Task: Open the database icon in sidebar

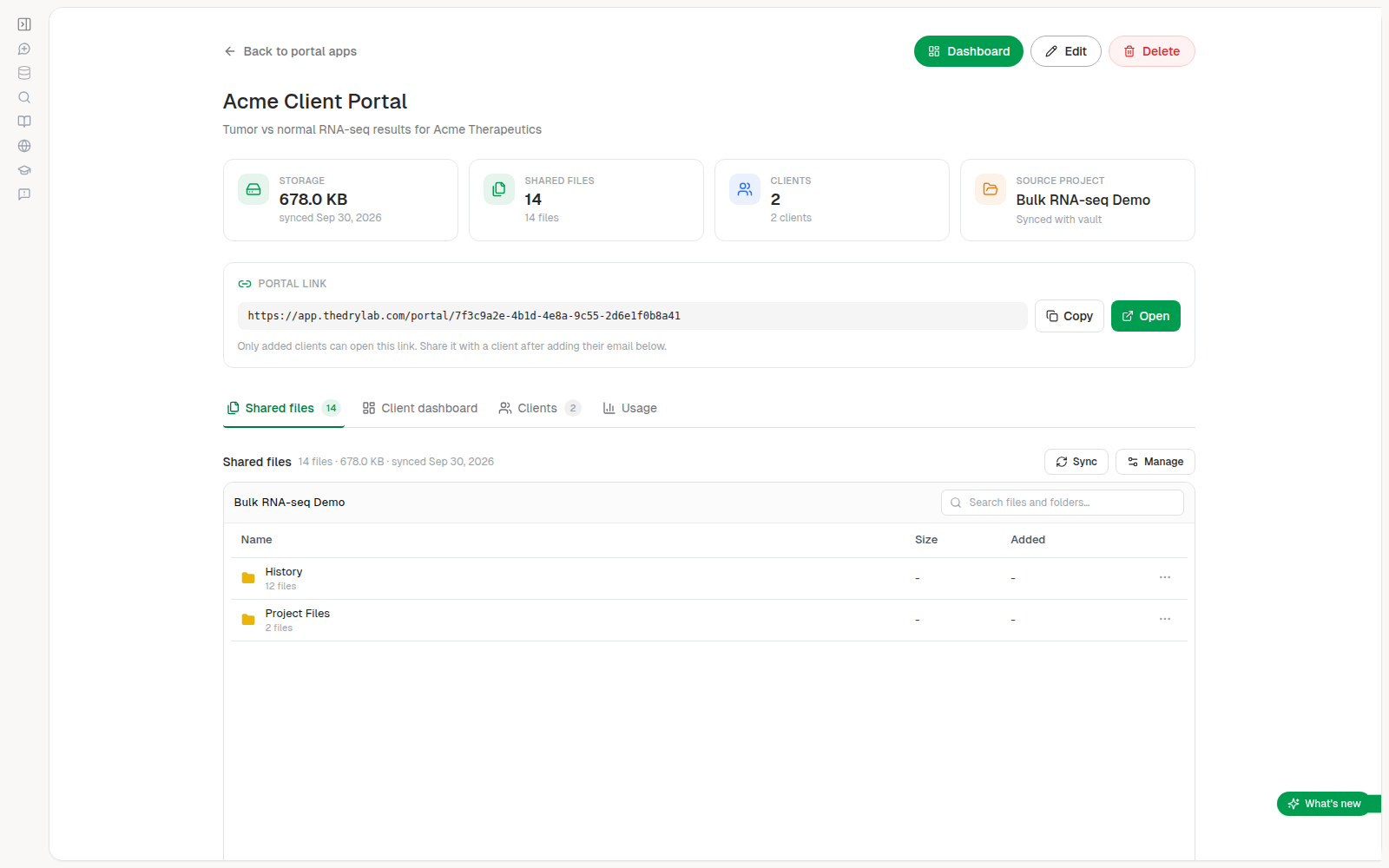Action: click(24, 73)
